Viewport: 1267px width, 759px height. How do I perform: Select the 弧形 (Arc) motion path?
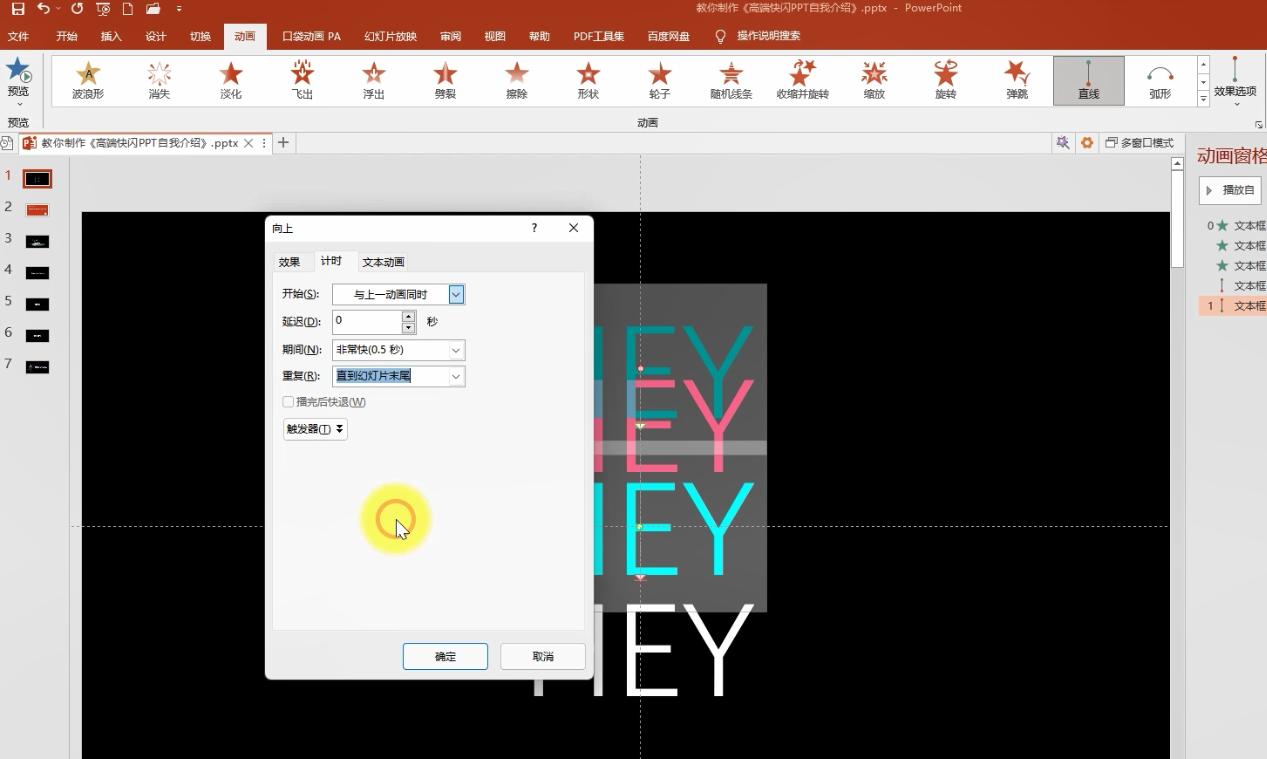coord(1159,79)
